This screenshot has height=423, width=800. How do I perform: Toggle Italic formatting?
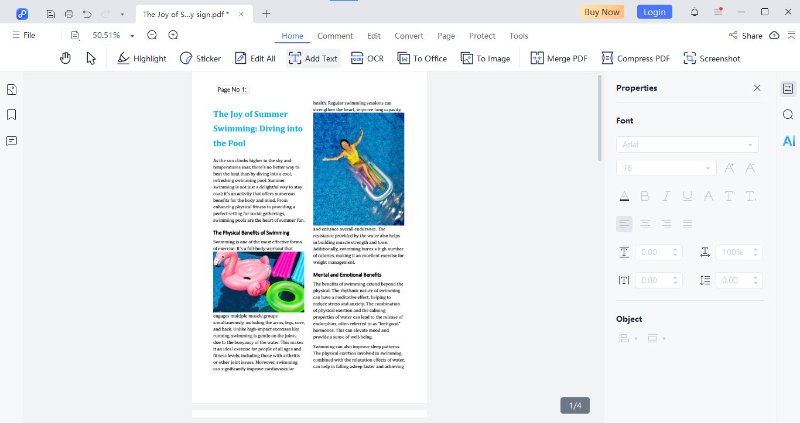tap(666, 196)
